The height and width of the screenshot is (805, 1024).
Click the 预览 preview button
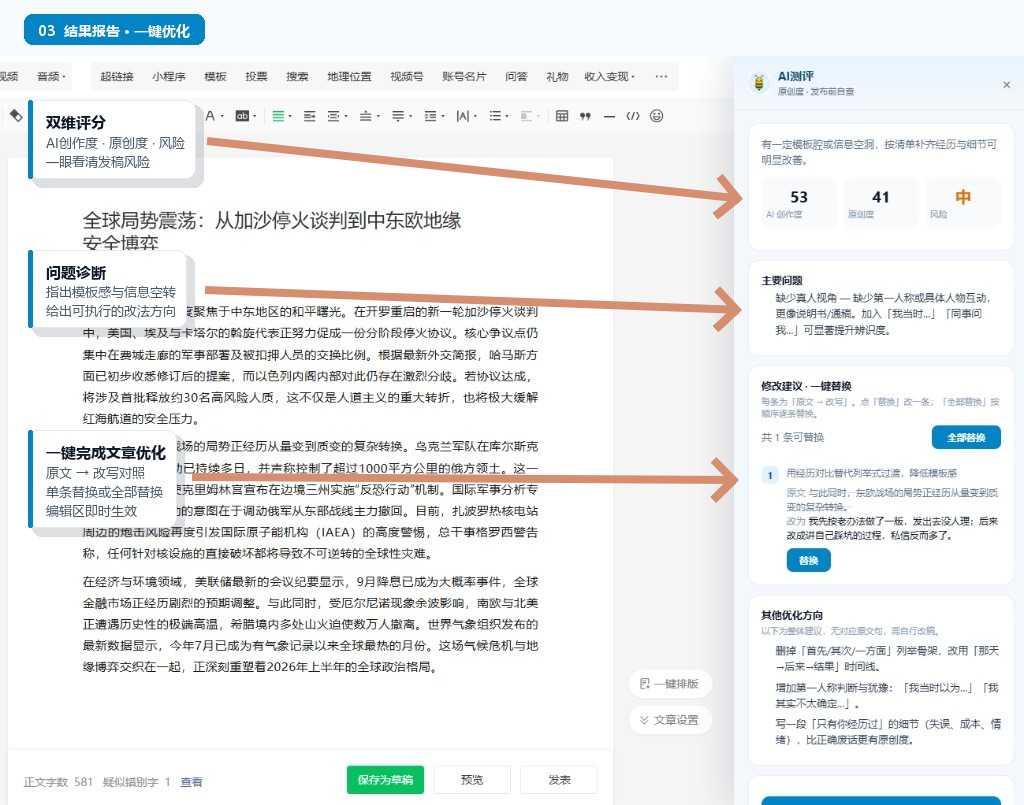point(472,780)
